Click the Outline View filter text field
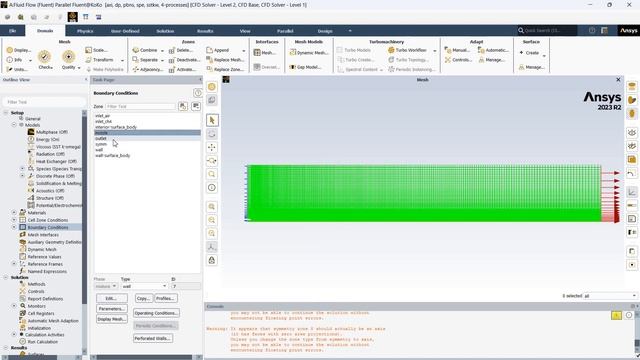This screenshot has width=640, height=360. pyautogui.click(x=44, y=102)
